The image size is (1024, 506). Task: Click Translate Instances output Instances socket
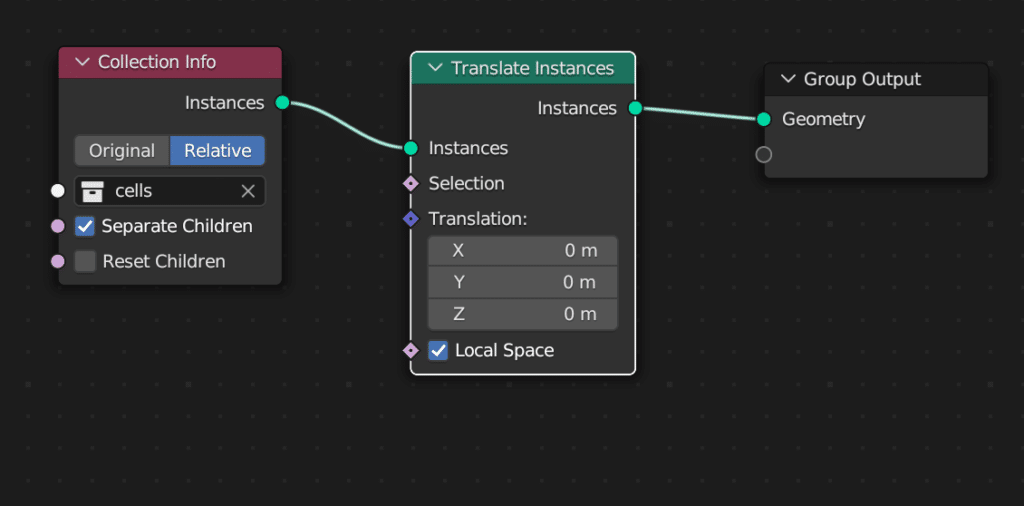tap(635, 108)
